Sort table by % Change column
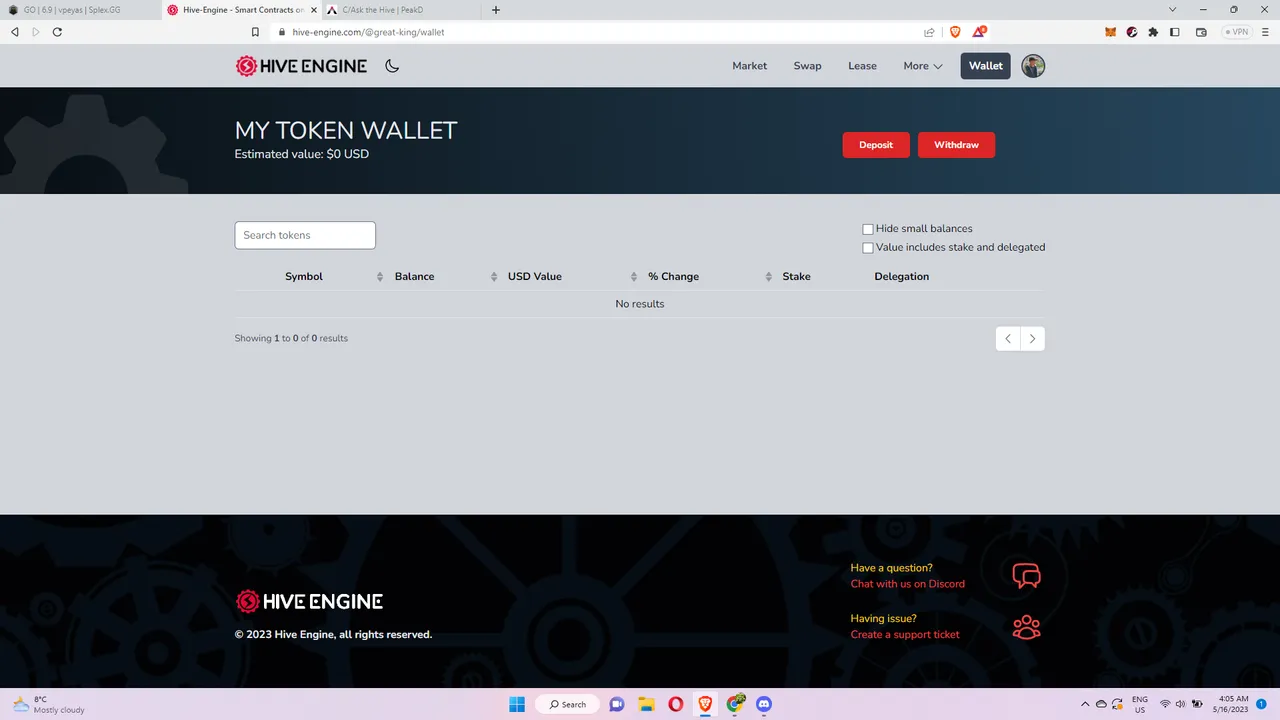The height and width of the screenshot is (720, 1280). [x=673, y=276]
